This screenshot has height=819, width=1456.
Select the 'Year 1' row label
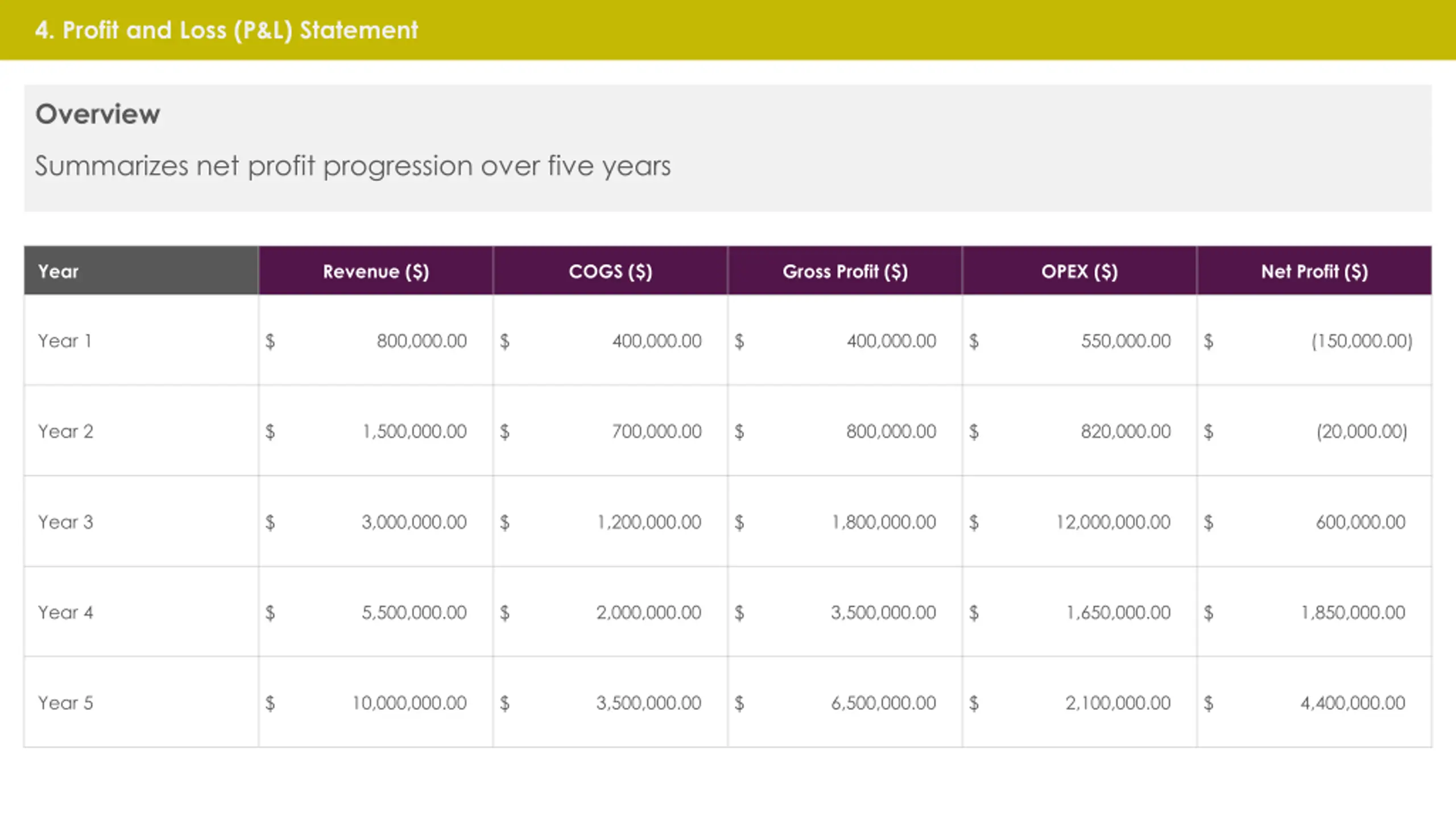[x=64, y=341]
